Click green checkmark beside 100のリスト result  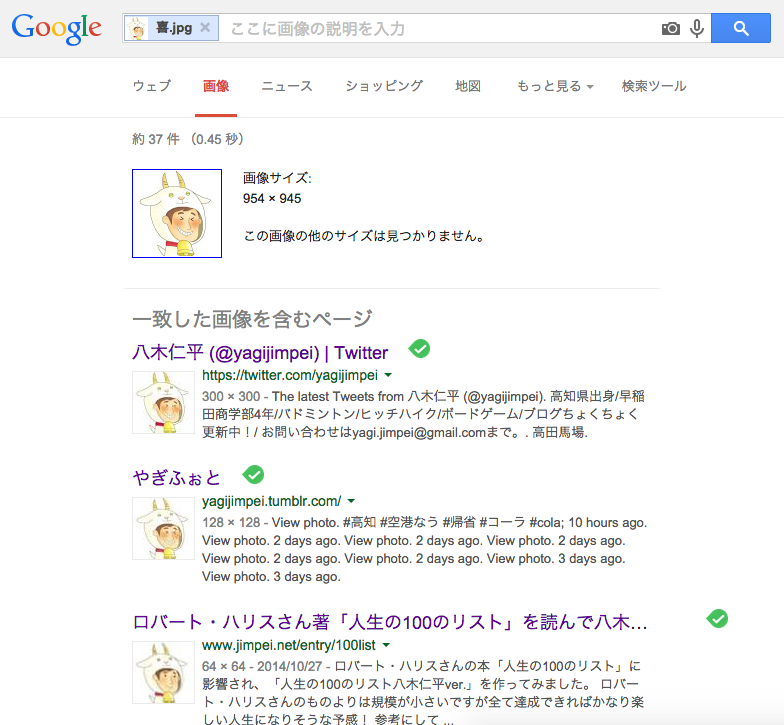[x=718, y=618]
